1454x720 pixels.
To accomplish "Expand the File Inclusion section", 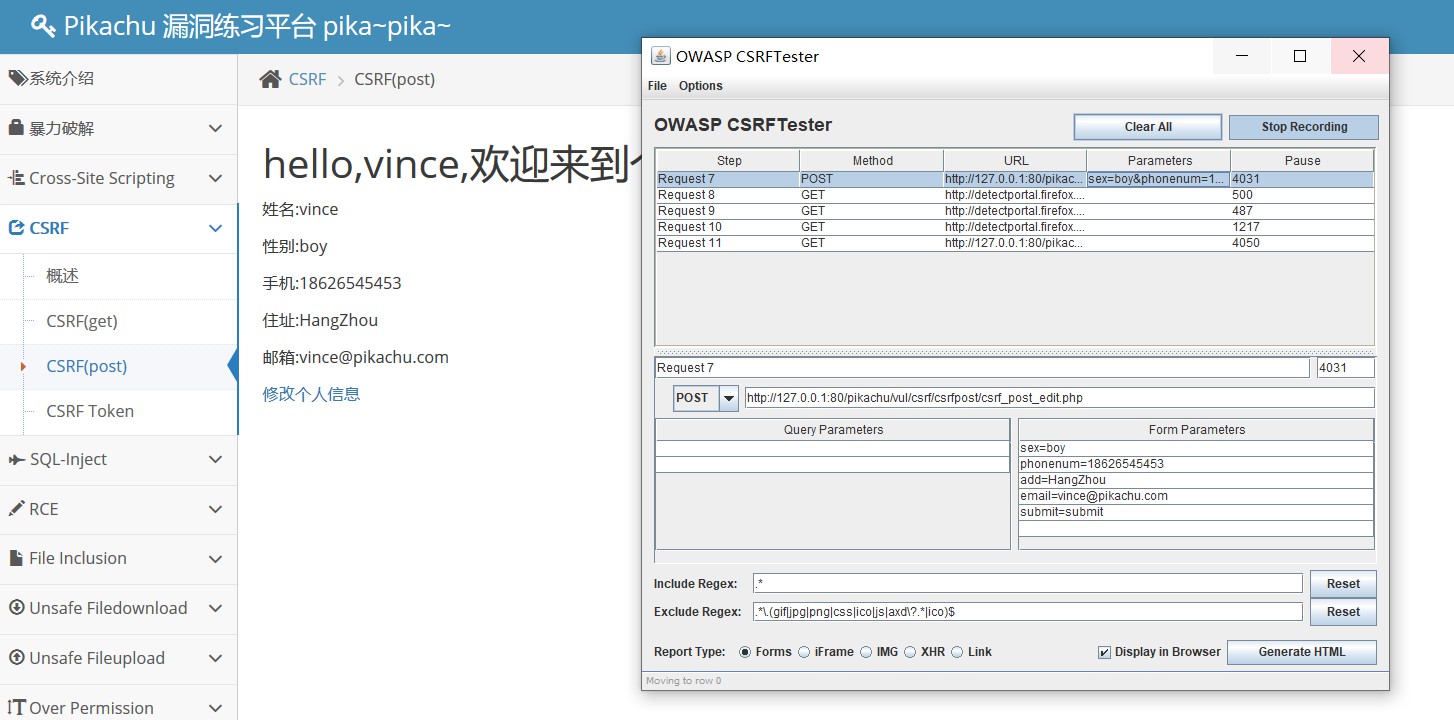I will point(215,559).
